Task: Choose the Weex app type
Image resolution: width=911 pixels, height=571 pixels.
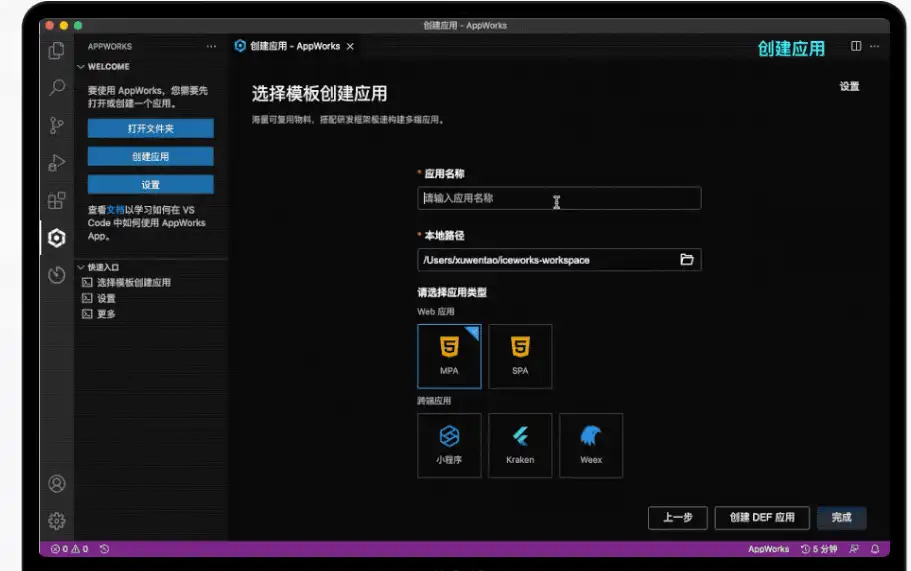Action: tap(591, 446)
